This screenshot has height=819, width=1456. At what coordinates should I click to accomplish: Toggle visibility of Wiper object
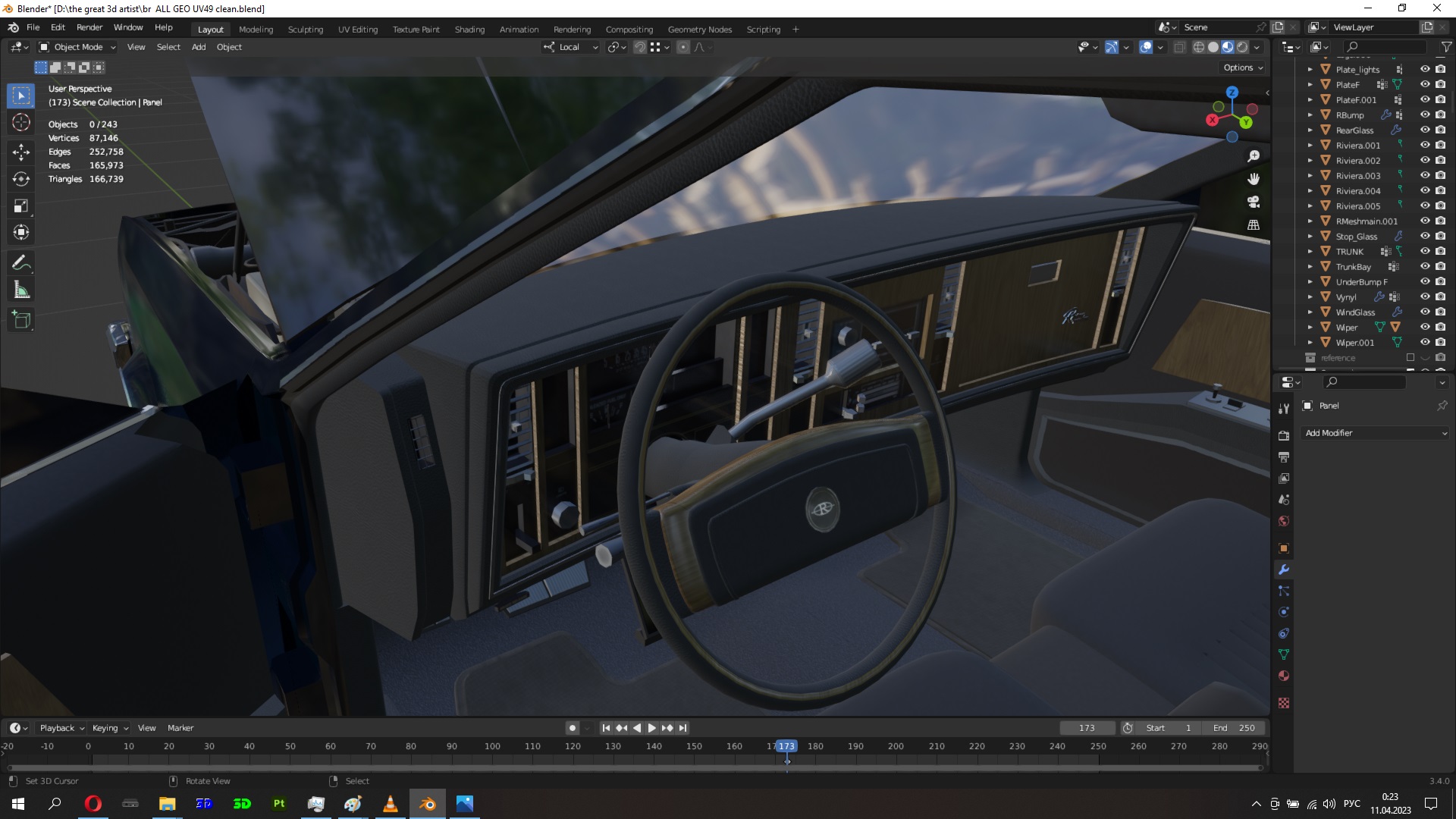pyautogui.click(x=1425, y=327)
